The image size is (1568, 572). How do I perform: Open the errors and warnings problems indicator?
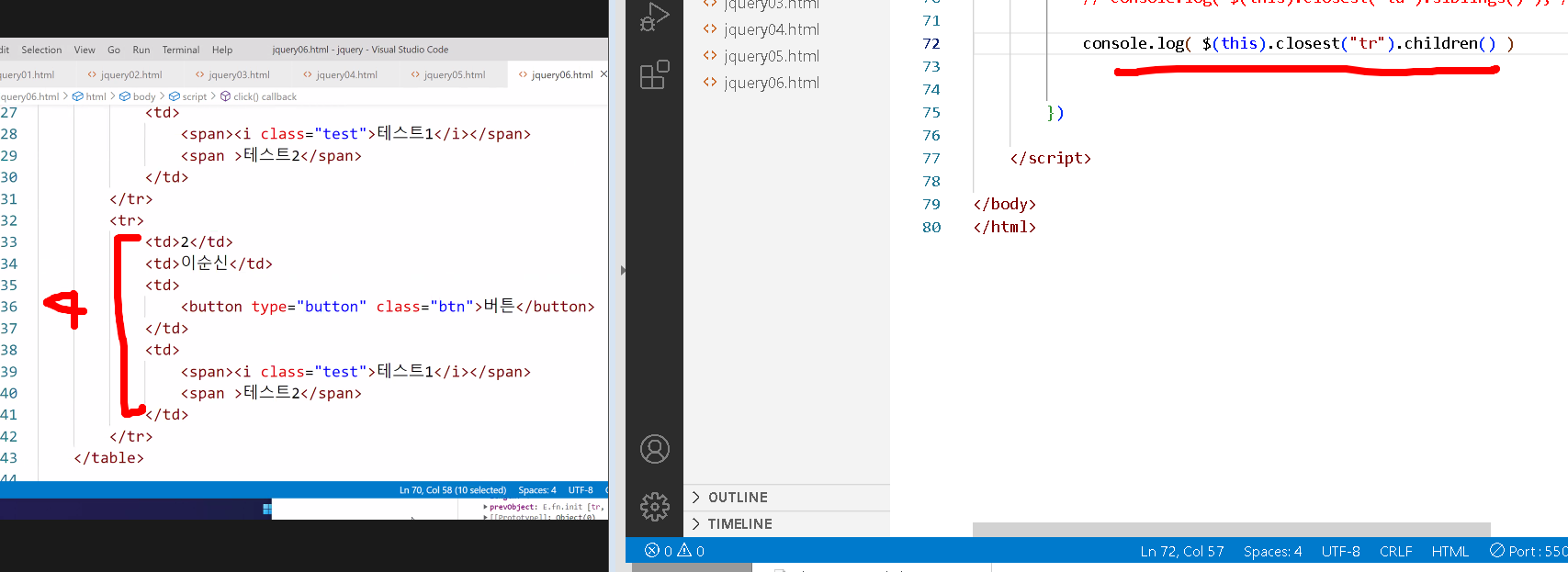[x=674, y=551]
